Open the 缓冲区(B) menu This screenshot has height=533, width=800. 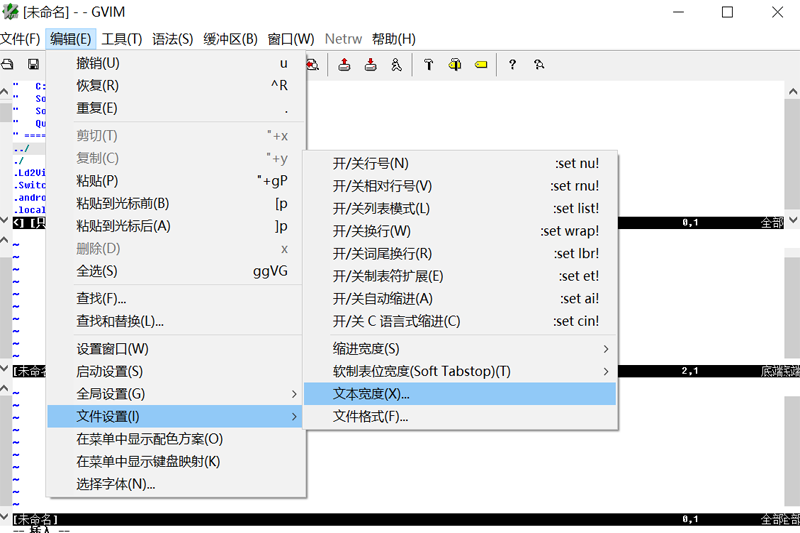230,39
